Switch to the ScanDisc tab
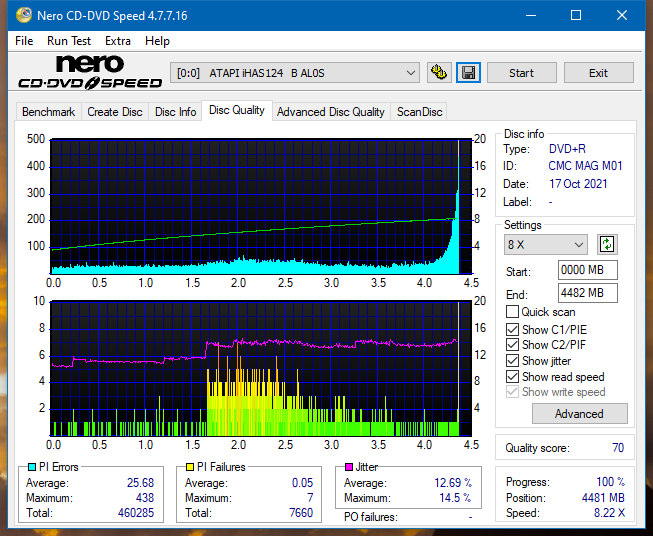The width and height of the screenshot is (653, 536). tap(419, 112)
